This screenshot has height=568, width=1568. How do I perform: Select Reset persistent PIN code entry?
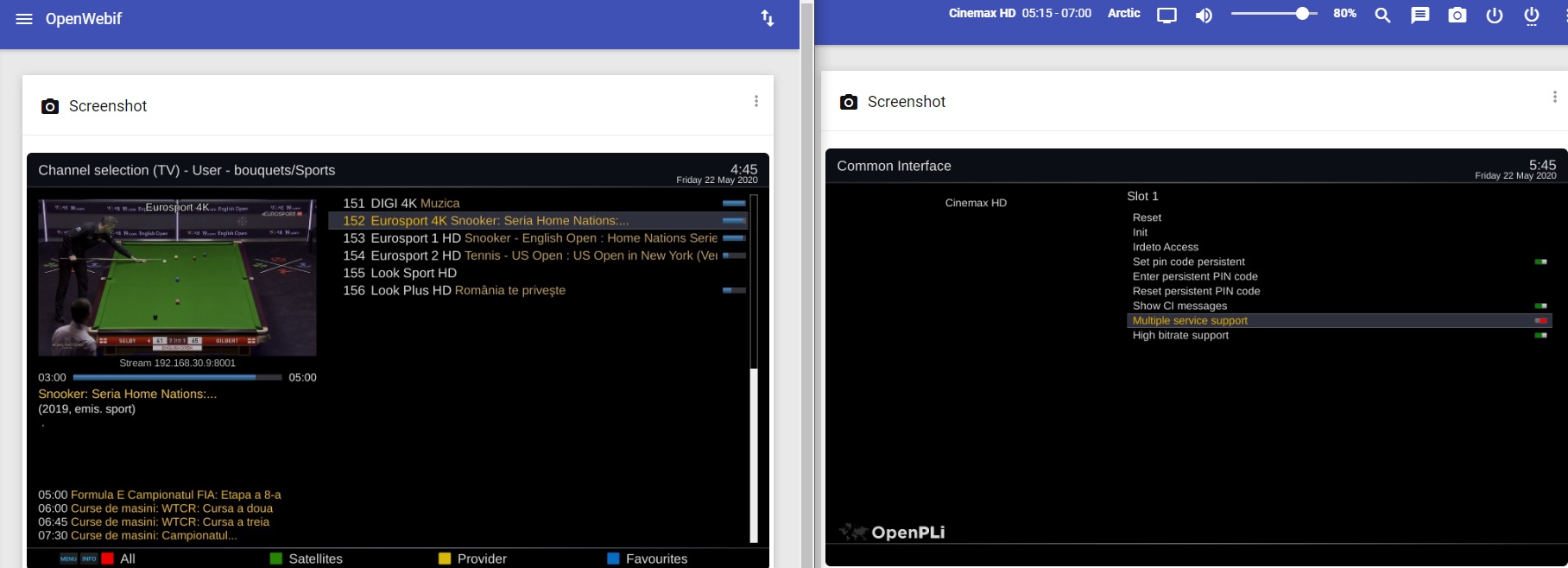[x=1339, y=291]
